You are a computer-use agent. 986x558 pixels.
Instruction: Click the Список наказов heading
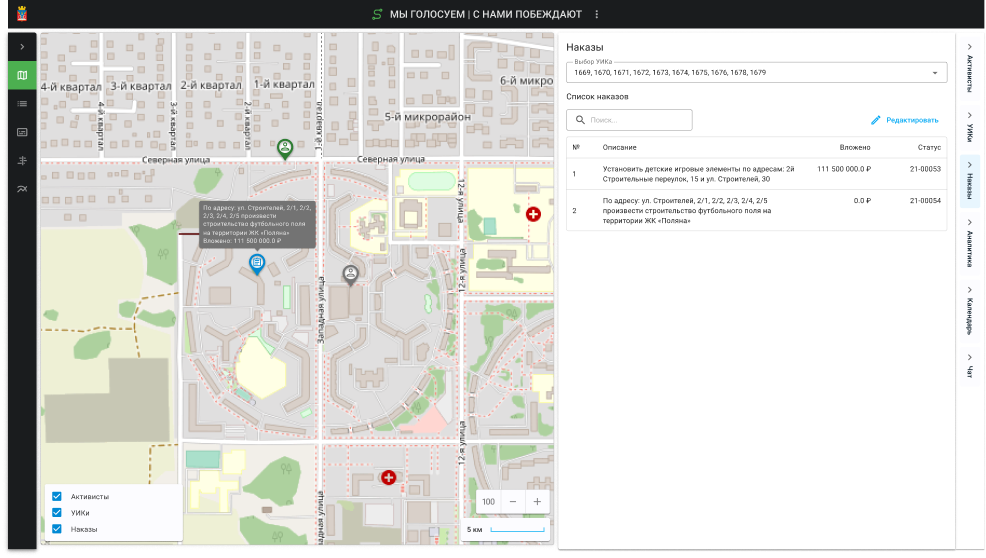tap(597, 96)
